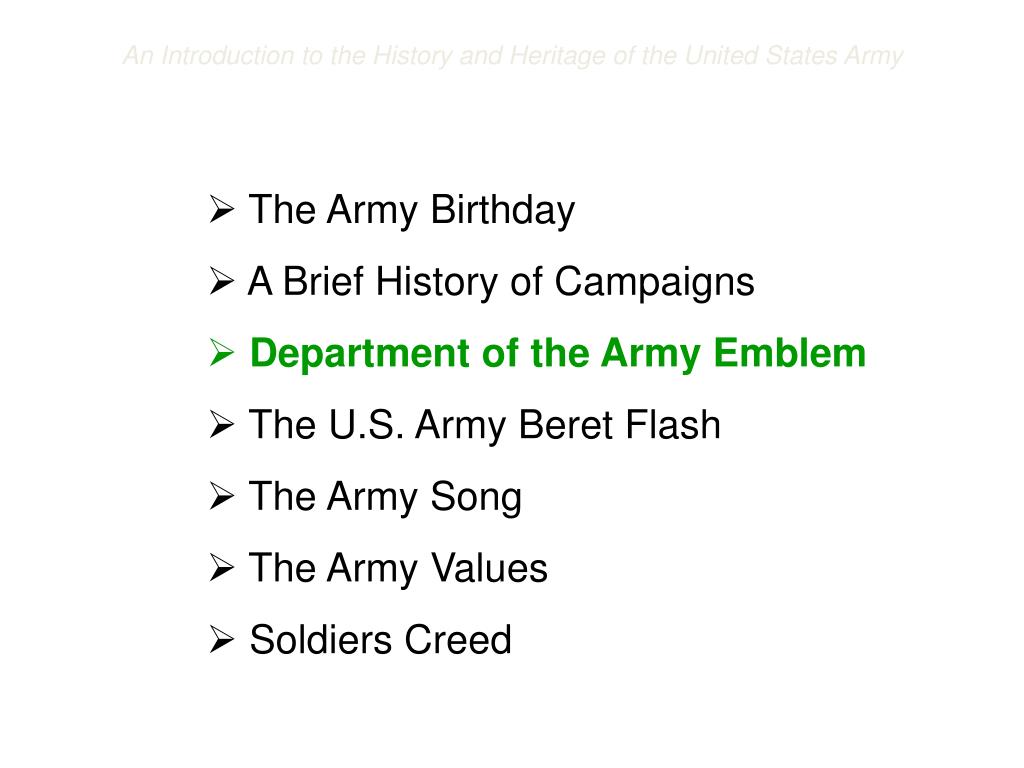This screenshot has height=768, width=1024.
Task: Click the arrow bullet beside The Army Birthday
Action: pyautogui.click(x=222, y=209)
